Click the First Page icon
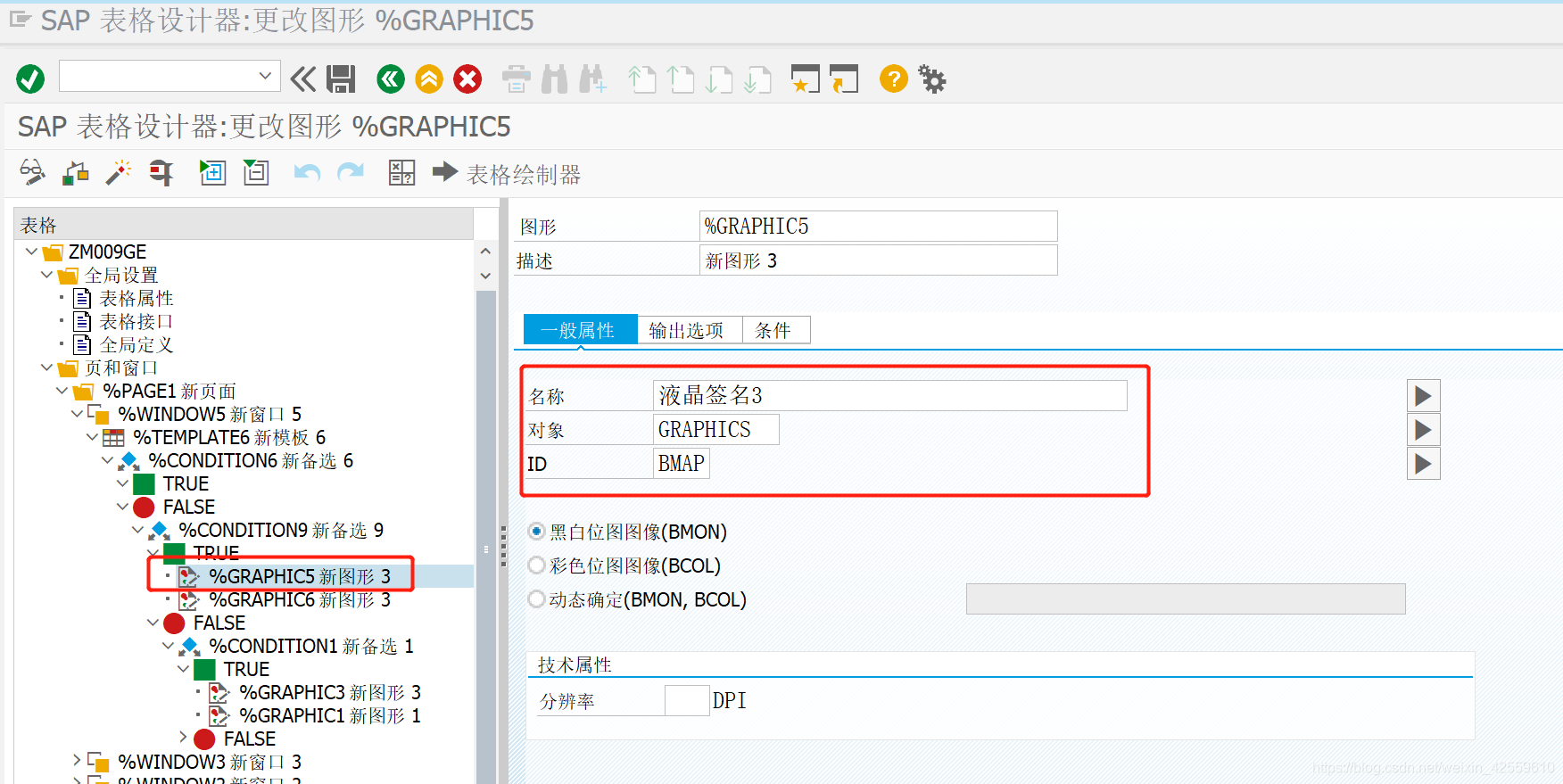The height and width of the screenshot is (784, 1563). click(641, 78)
